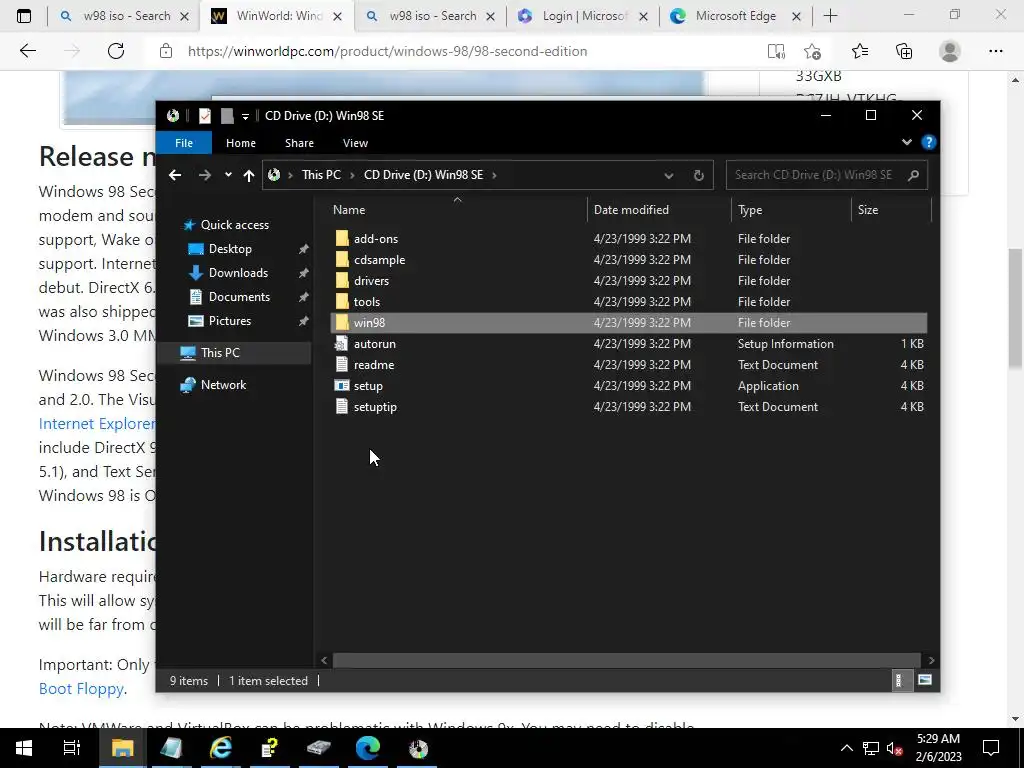Image resolution: width=1024 pixels, height=768 pixels.
Task: Click the taskbar clock
Action: [x=938, y=748]
